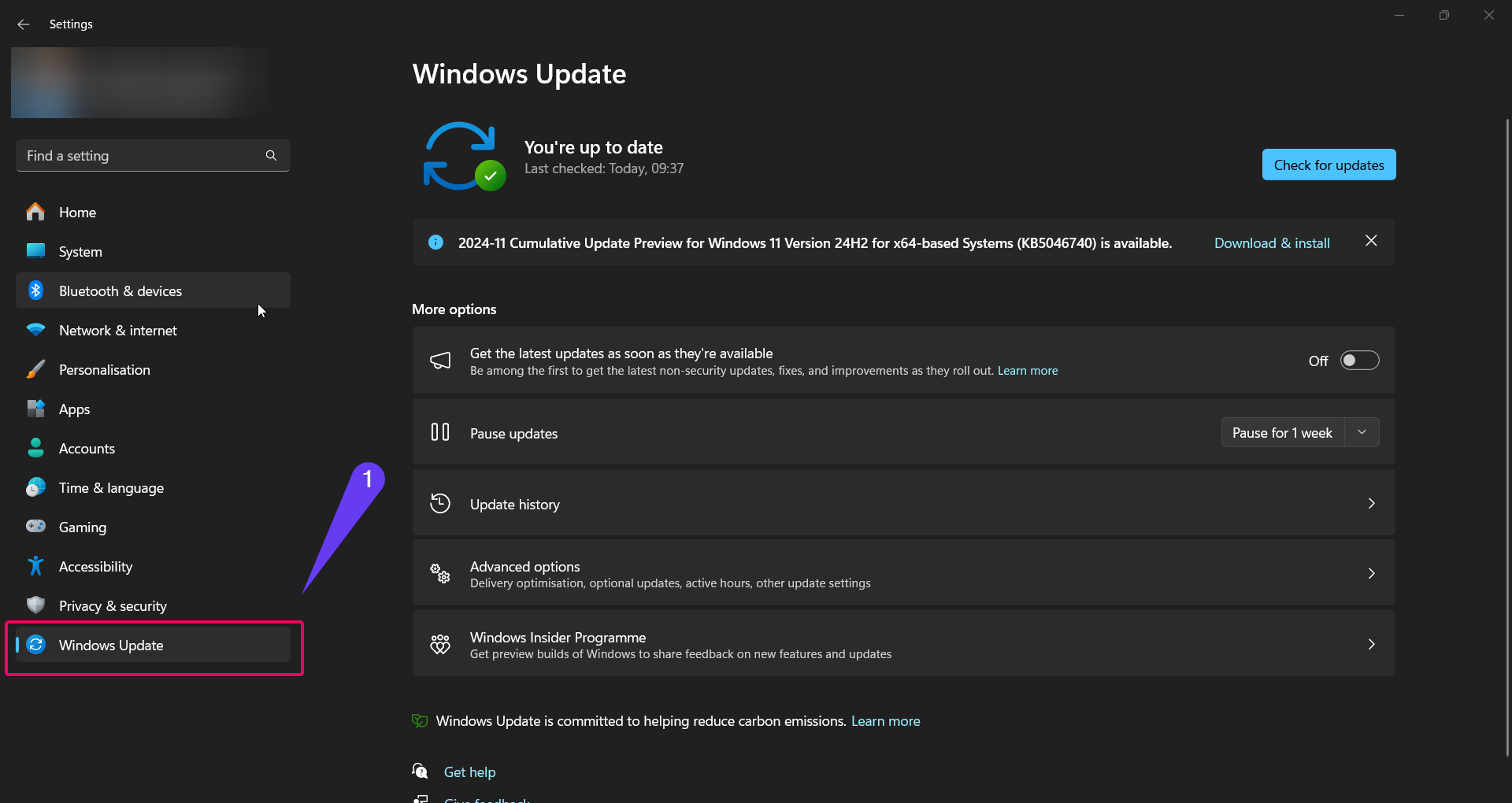Select Bluetooth & devices

point(153,290)
